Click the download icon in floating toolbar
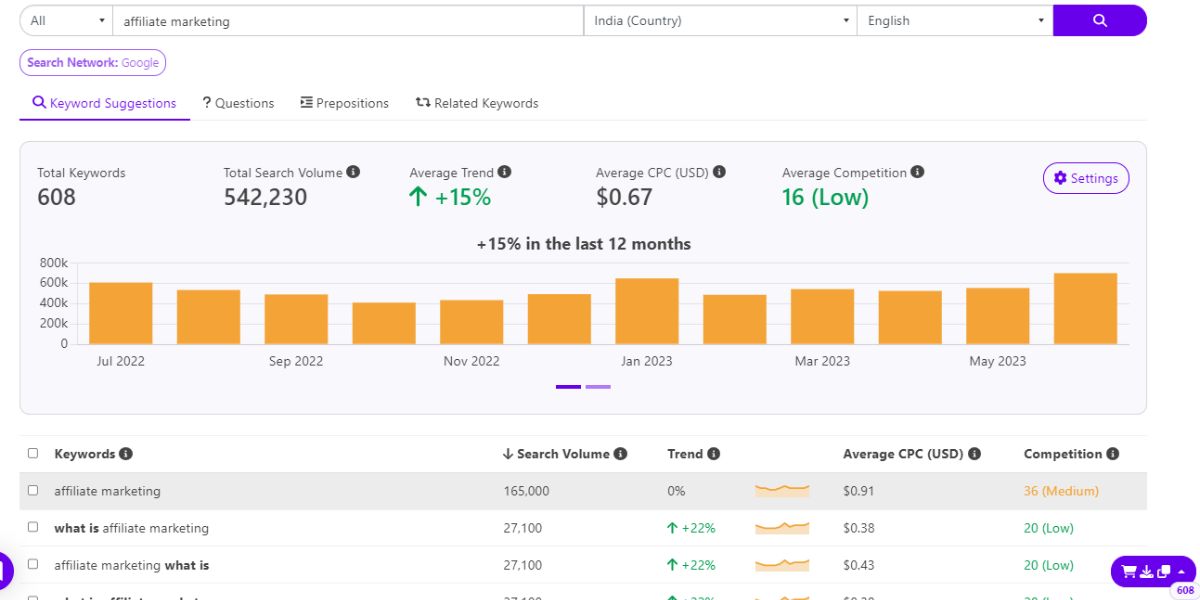Viewport: 1200px width, 600px height. point(1147,572)
